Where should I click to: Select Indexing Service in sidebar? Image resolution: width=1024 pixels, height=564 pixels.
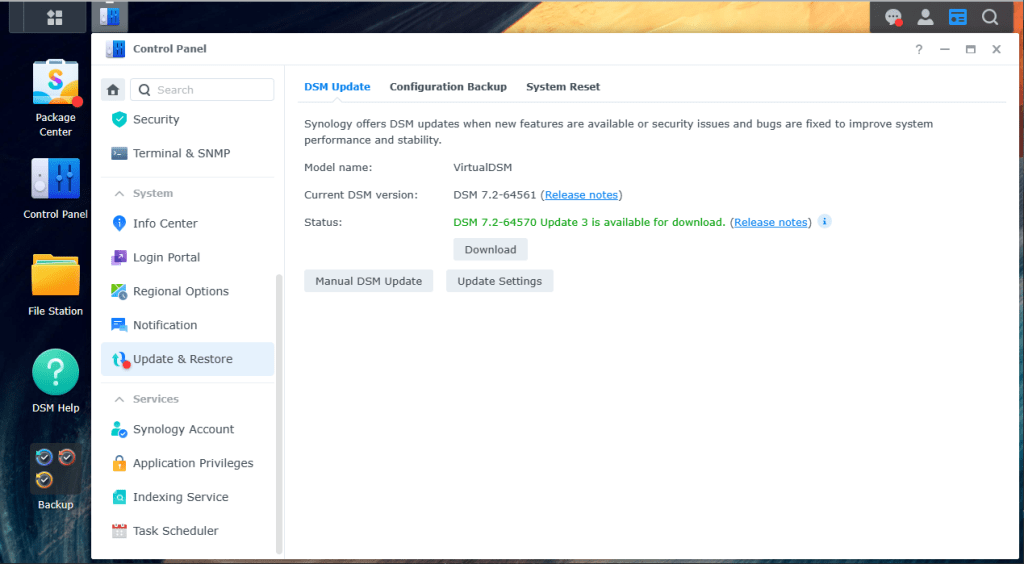tap(187, 497)
